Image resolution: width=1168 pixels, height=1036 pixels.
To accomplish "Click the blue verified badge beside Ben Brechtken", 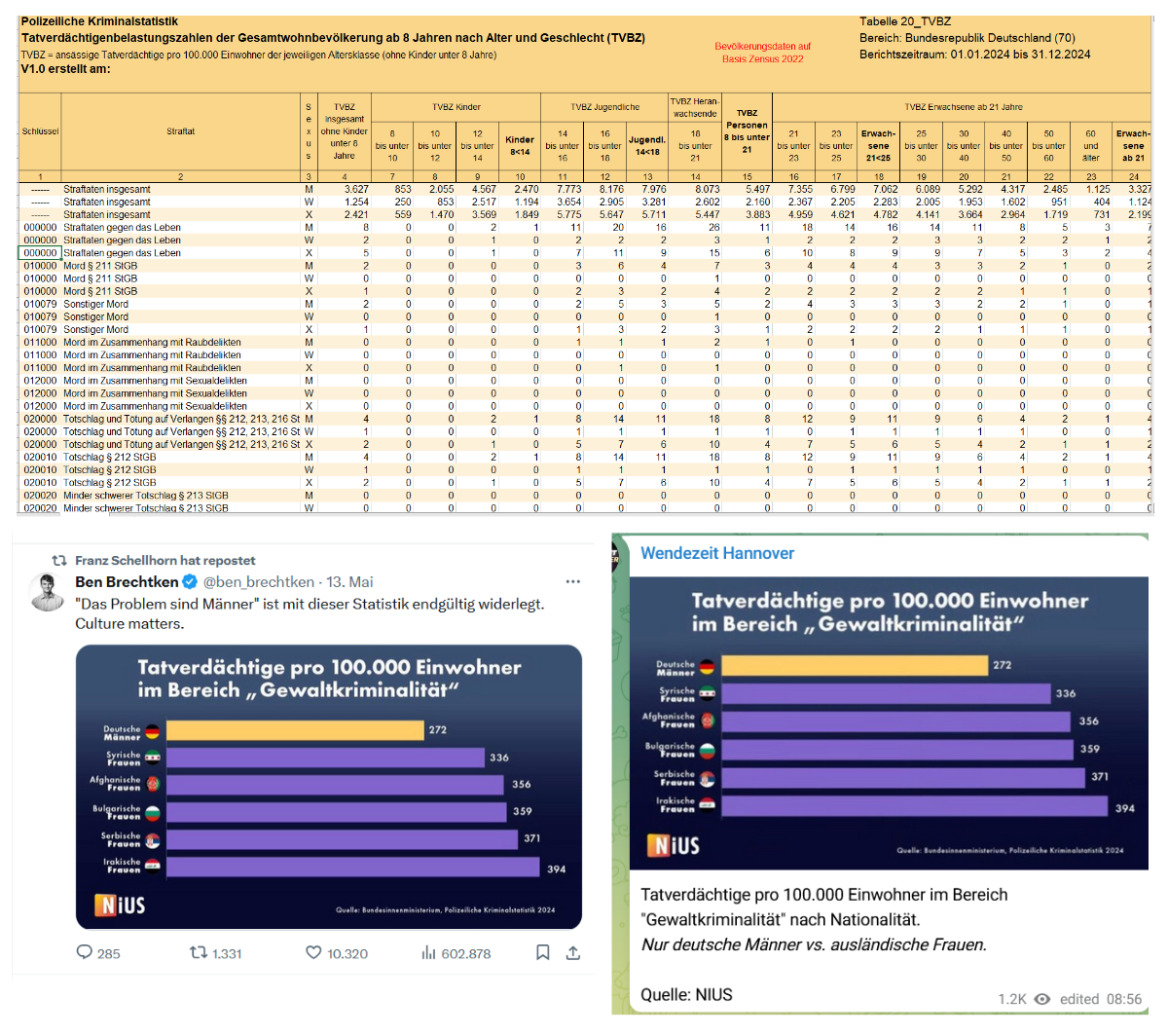I will point(191,582).
